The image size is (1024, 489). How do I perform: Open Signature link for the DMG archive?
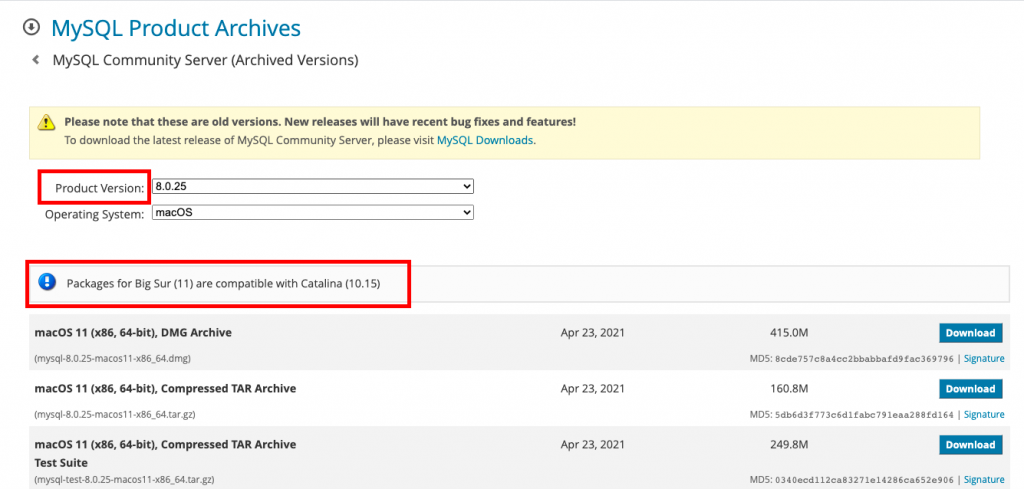(x=984, y=358)
